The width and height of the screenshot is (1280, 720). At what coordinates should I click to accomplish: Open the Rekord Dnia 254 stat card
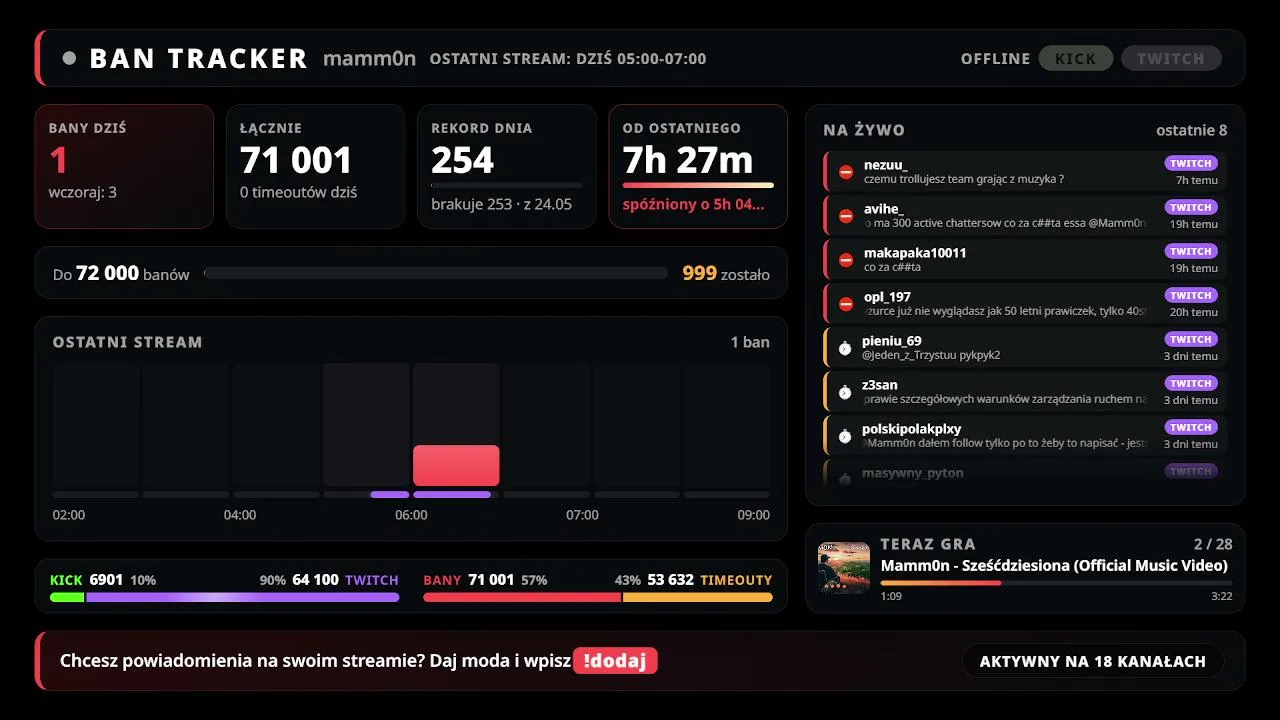[x=507, y=167]
